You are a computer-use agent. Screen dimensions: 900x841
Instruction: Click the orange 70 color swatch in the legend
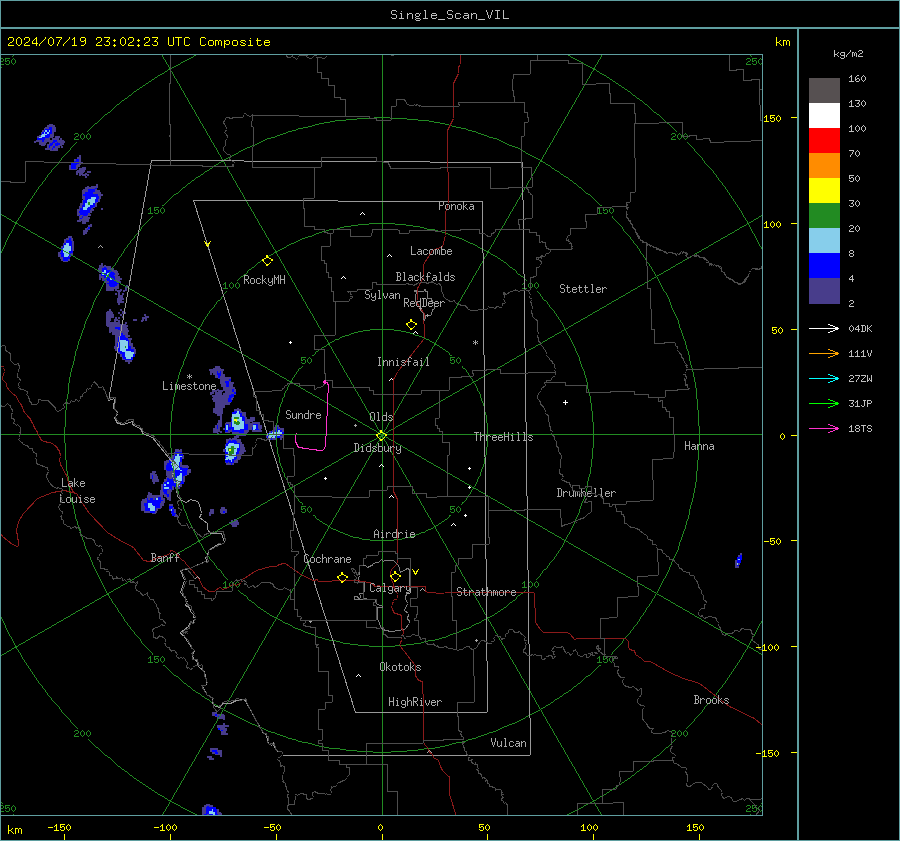tap(824, 165)
